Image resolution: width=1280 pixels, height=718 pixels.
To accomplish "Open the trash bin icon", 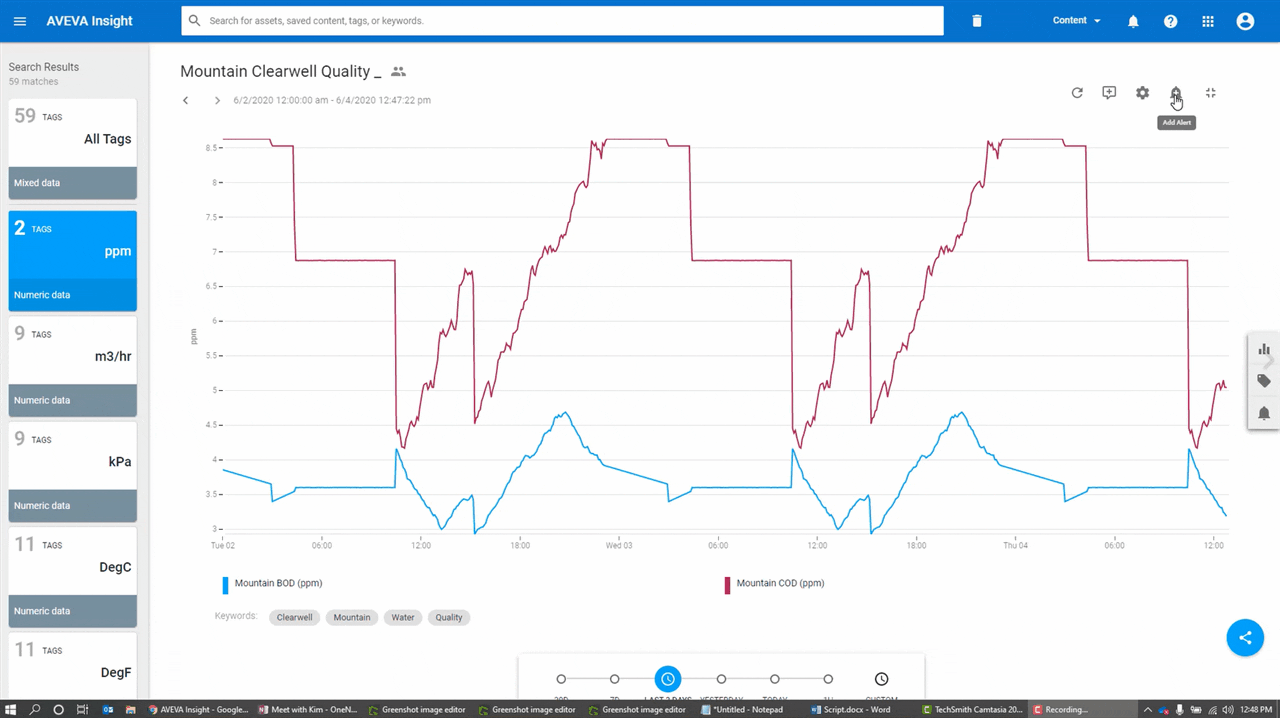I will [977, 21].
